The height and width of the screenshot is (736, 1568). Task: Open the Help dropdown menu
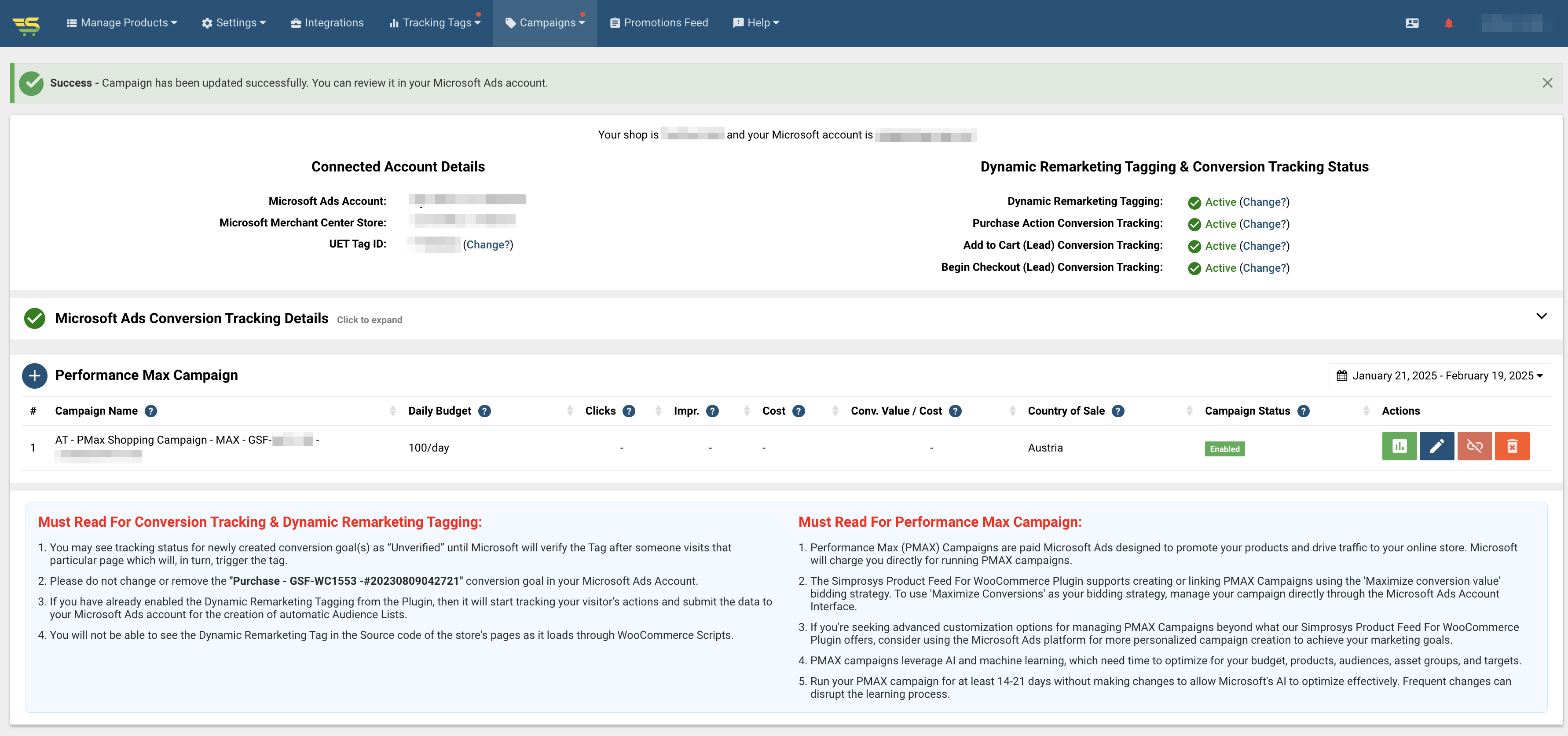point(756,22)
